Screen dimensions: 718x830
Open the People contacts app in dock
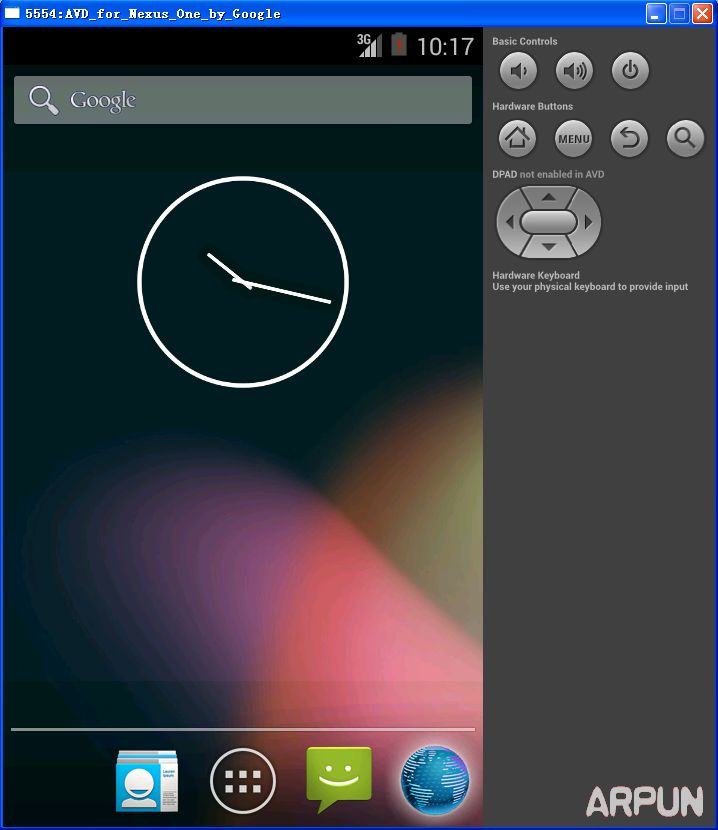pyautogui.click(x=147, y=780)
